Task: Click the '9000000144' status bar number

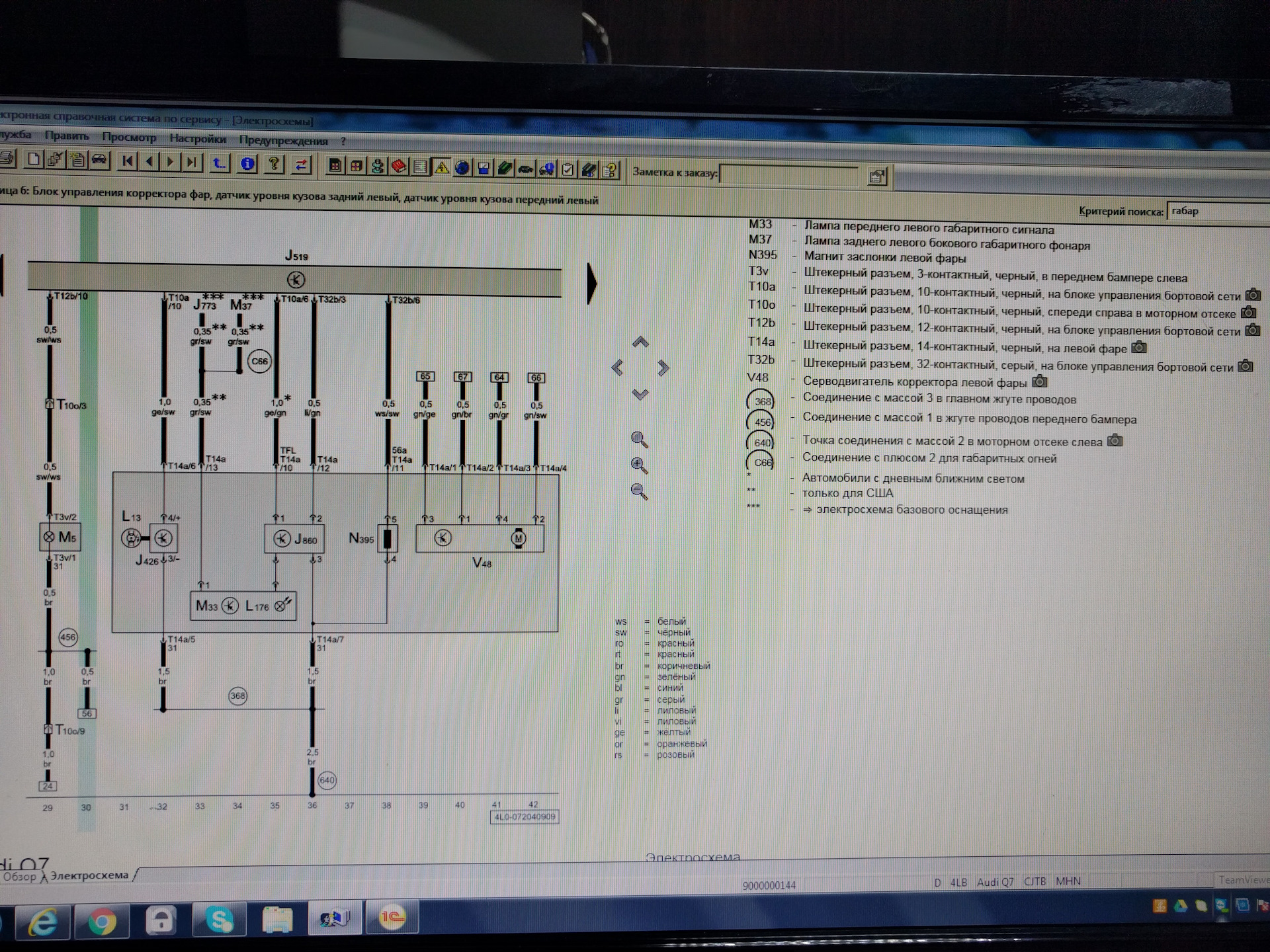Action: coord(769,885)
